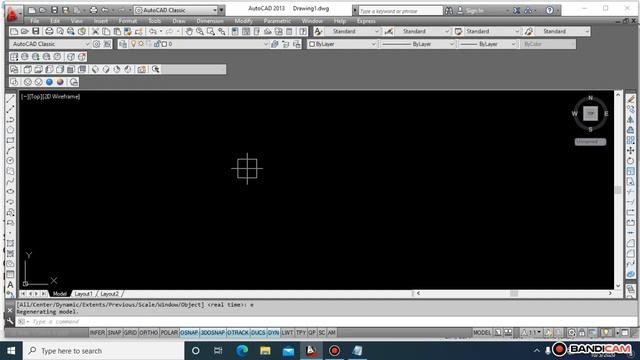
Task: Click Sign In button
Action: pyautogui.click(x=475, y=11)
